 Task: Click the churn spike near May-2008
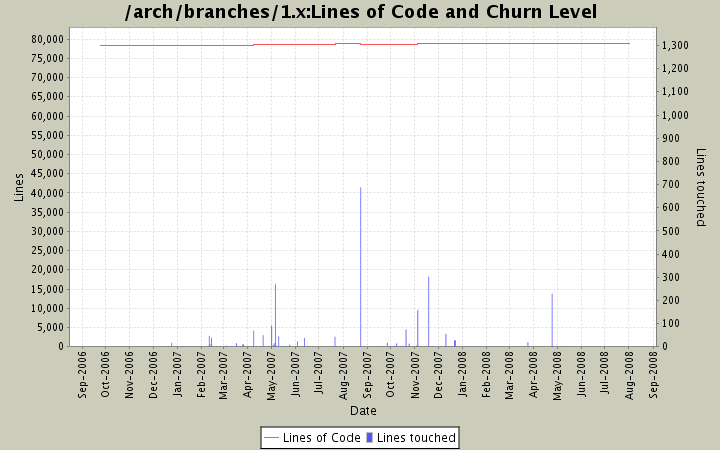[x=552, y=320]
